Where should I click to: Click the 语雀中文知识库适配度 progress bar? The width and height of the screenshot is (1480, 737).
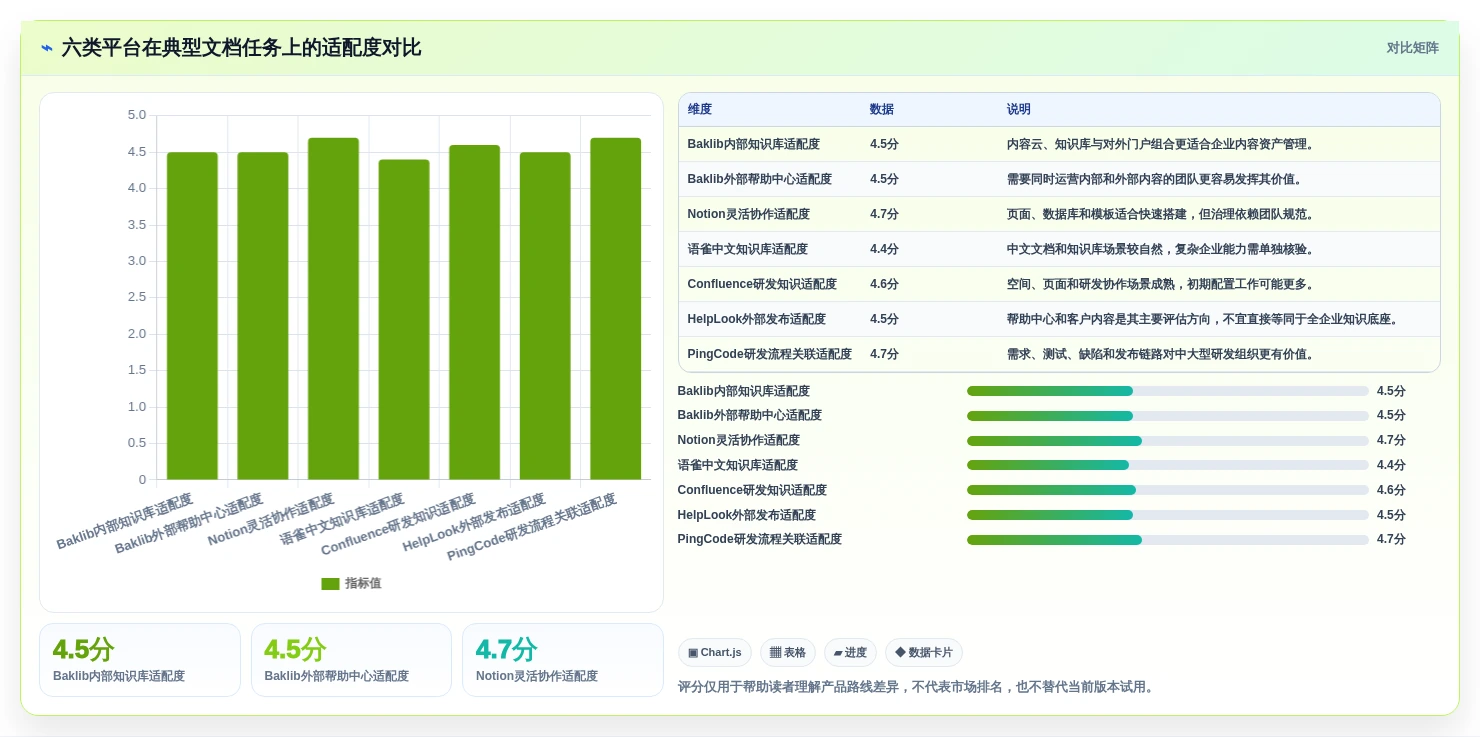pyautogui.click(x=1167, y=465)
